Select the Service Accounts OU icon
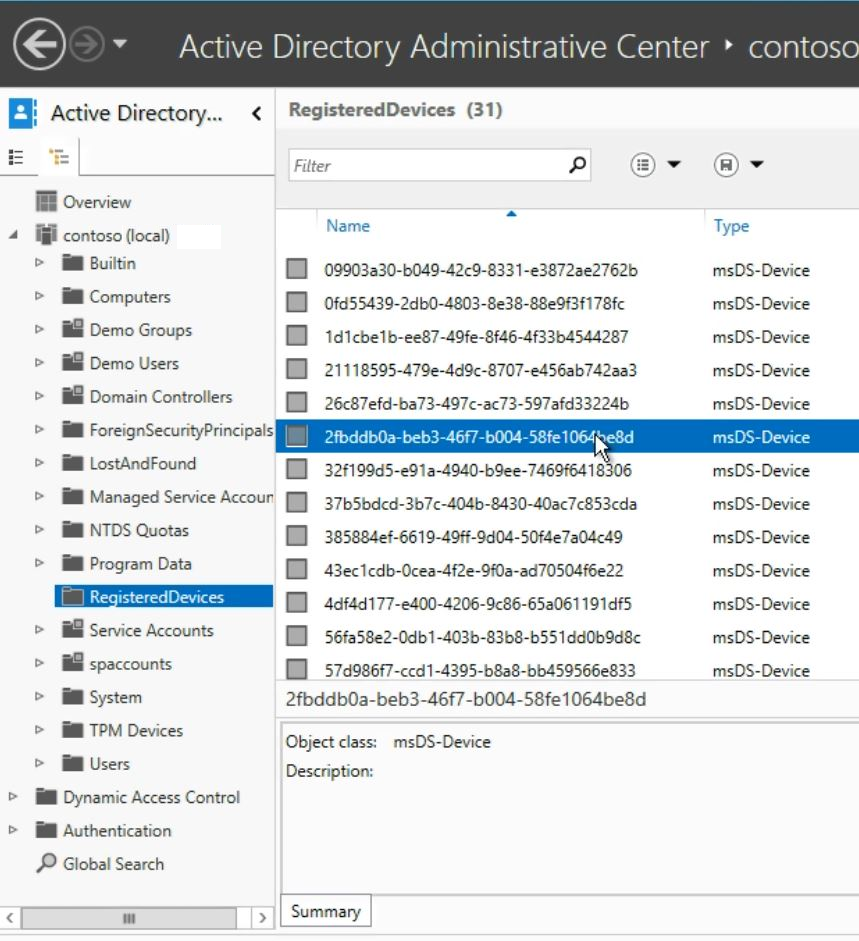The width and height of the screenshot is (859, 941). pos(73,629)
